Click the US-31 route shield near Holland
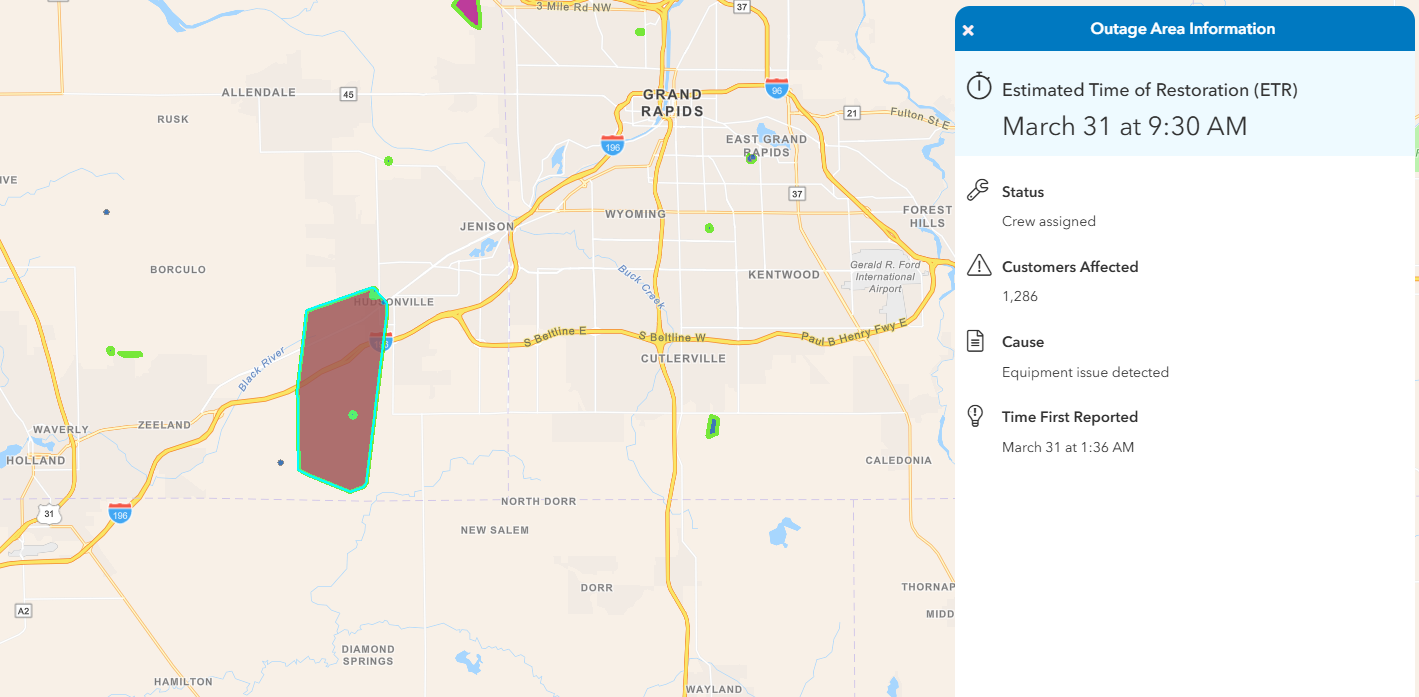The width and height of the screenshot is (1419, 697). click(x=47, y=514)
